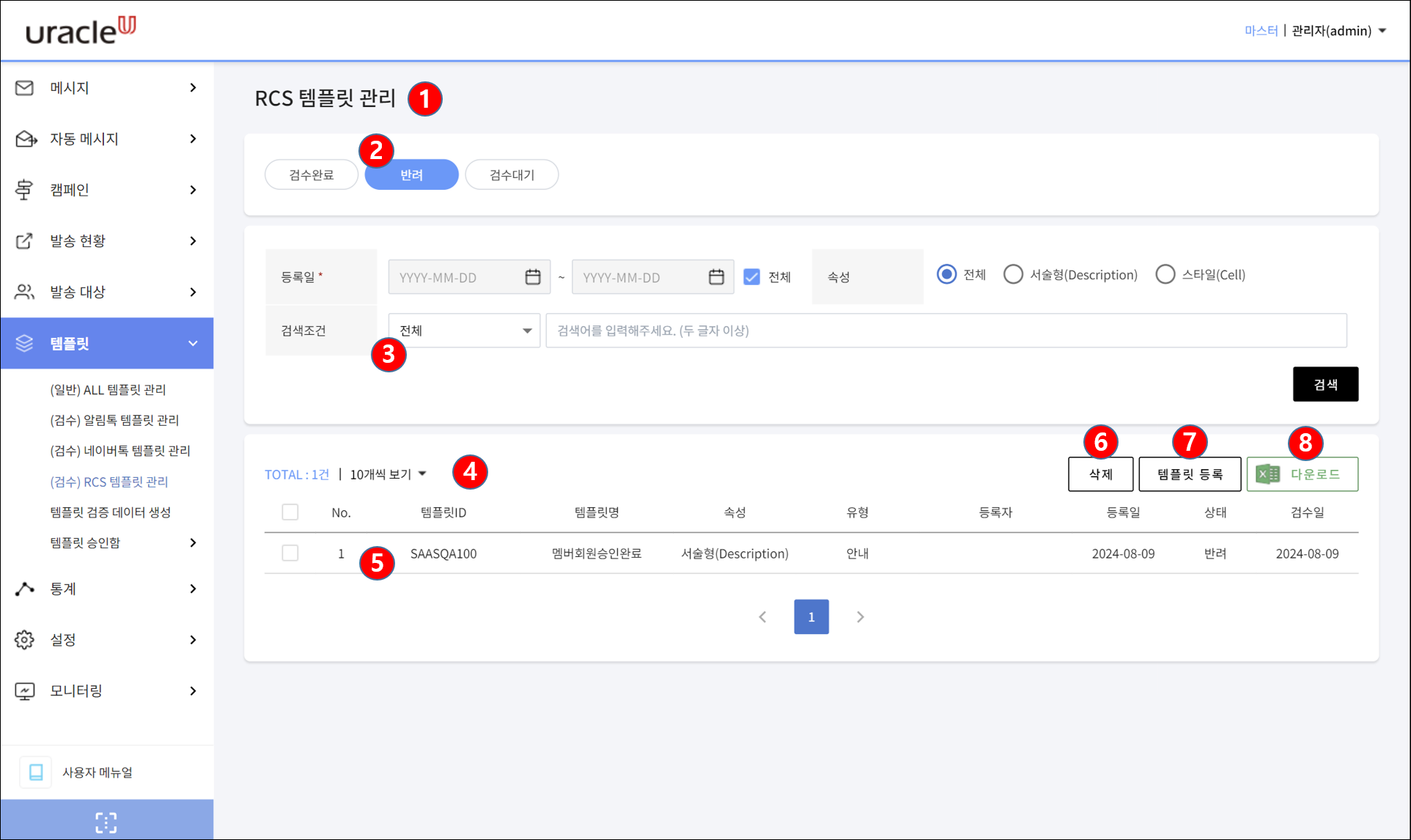Click the 사용자 메뉴얼 book icon
The image size is (1411, 840).
coord(36,772)
